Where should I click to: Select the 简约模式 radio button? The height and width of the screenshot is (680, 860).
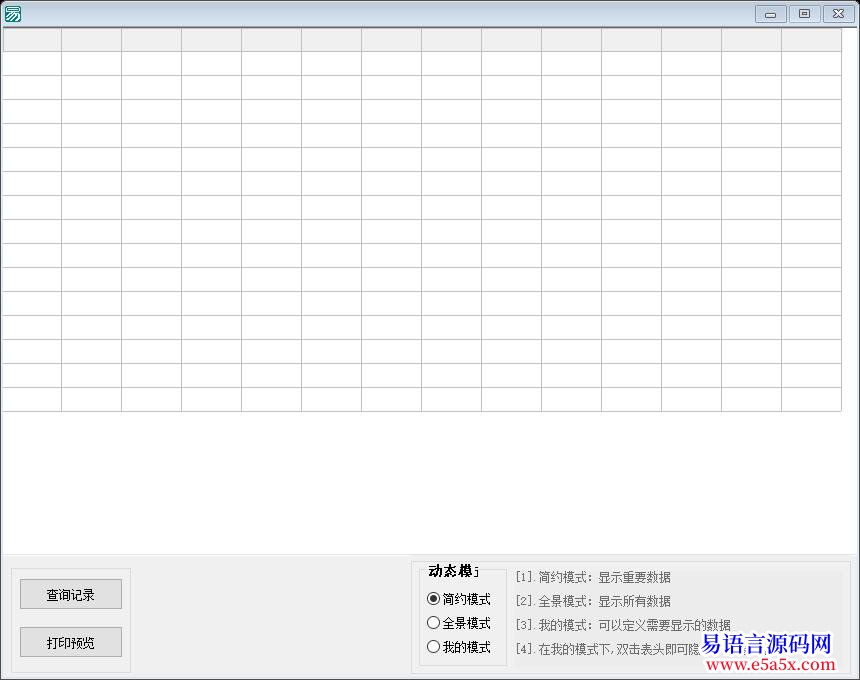click(x=432, y=601)
